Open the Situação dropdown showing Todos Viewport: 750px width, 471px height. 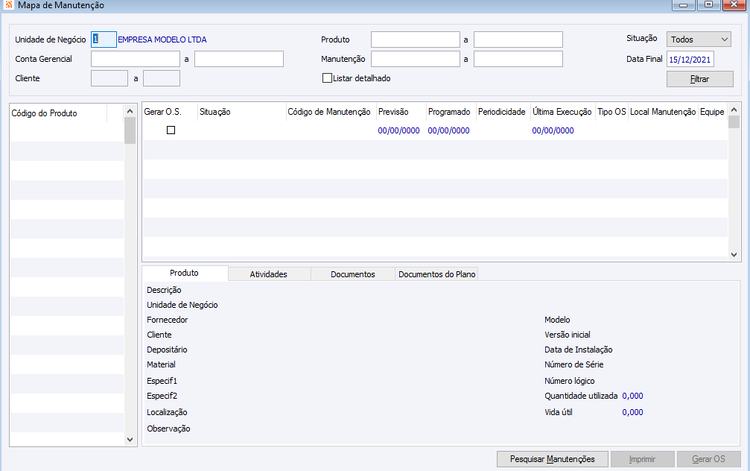tap(699, 39)
